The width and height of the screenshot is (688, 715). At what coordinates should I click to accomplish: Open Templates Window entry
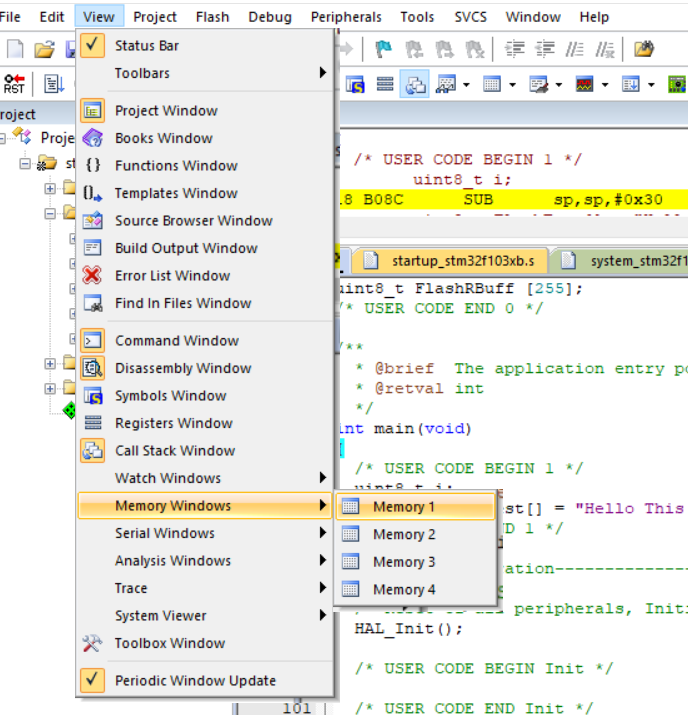[x=205, y=193]
